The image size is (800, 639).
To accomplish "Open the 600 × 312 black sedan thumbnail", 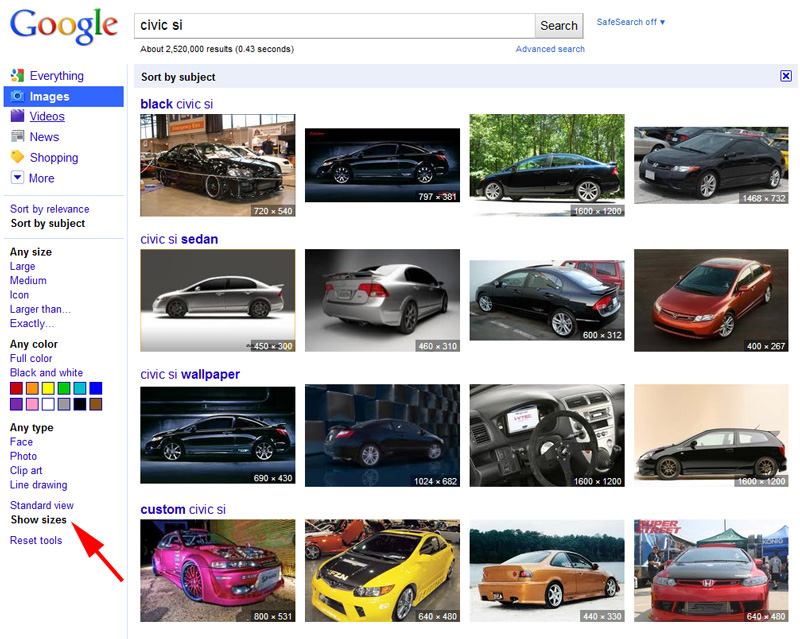I will (547, 300).
